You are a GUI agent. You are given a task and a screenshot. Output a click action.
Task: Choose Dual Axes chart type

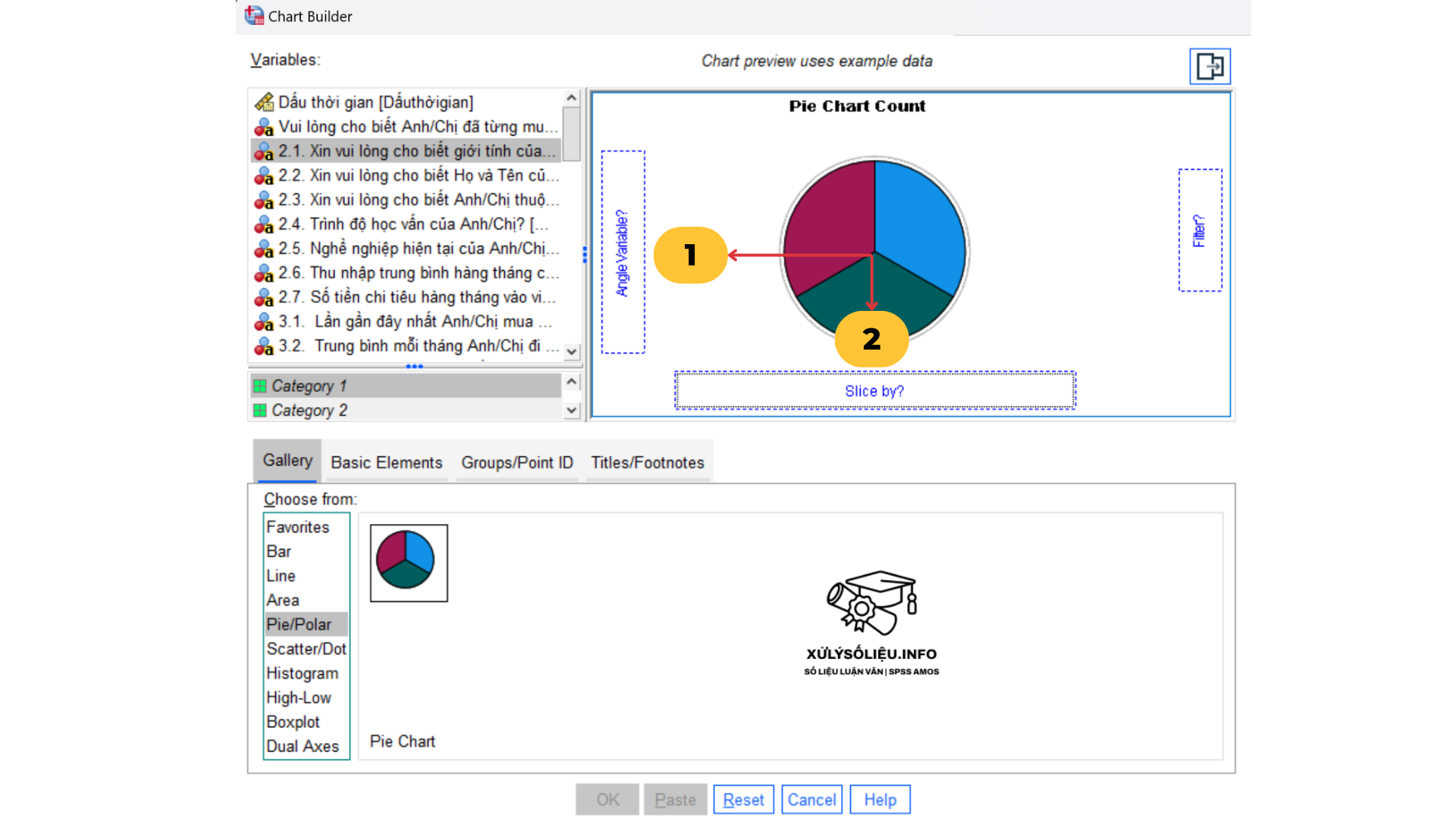(x=306, y=746)
